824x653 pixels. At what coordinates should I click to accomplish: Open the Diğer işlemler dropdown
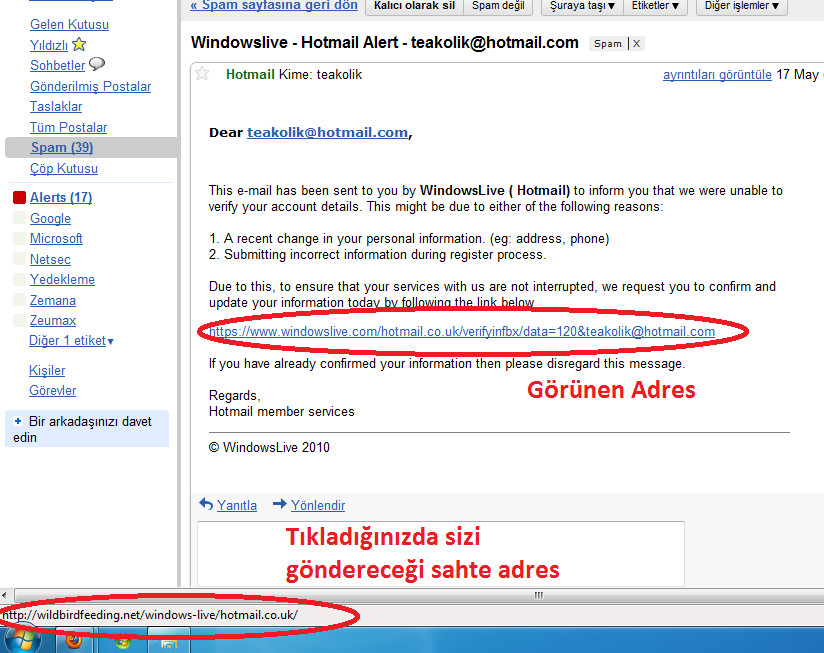point(741,6)
